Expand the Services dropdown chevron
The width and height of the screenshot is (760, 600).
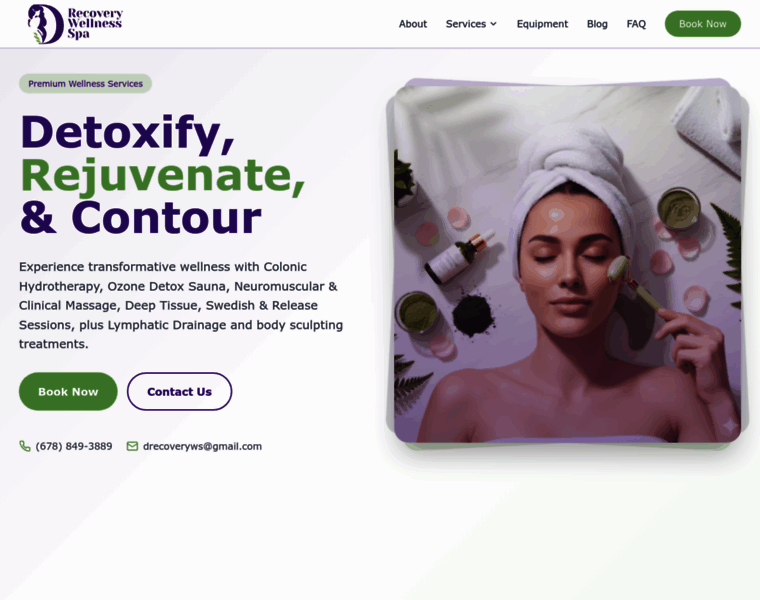point(493,24)
